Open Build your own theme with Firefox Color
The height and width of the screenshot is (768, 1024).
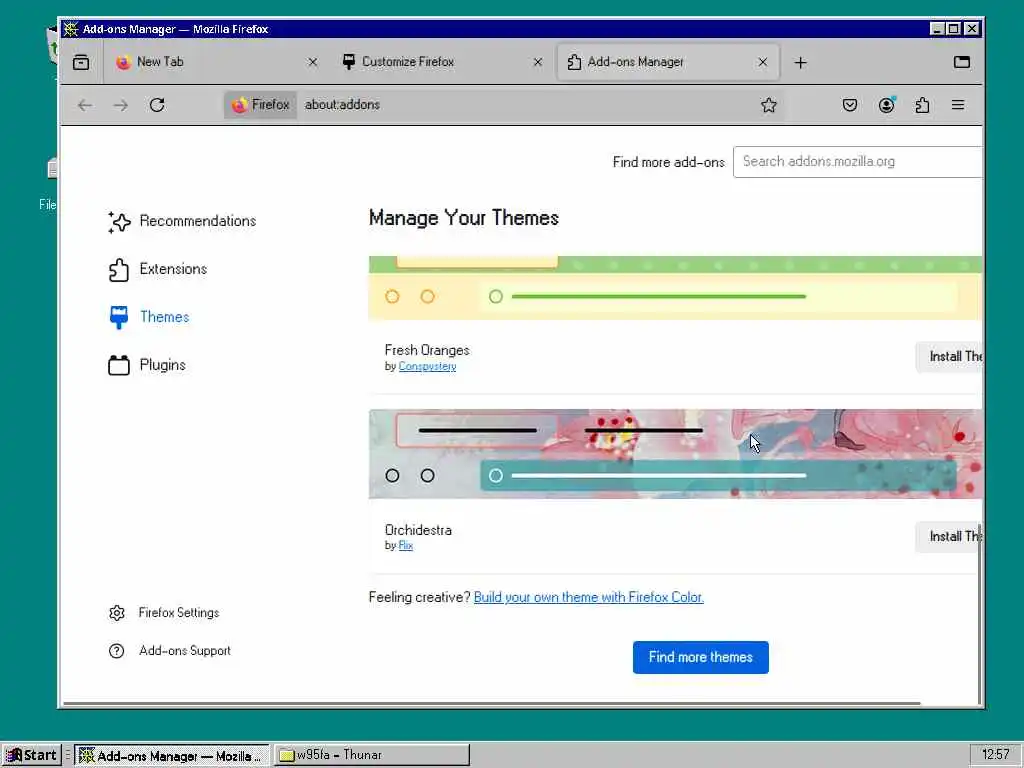(x=588, y=598)
